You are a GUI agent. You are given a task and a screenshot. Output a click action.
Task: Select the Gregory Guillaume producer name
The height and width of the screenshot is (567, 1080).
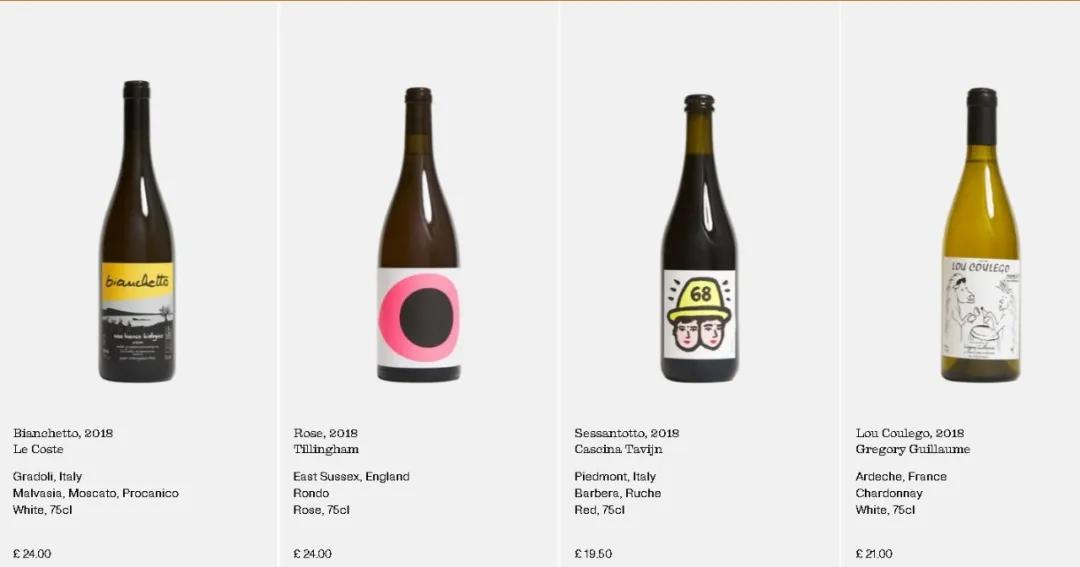tap(913, 449)
